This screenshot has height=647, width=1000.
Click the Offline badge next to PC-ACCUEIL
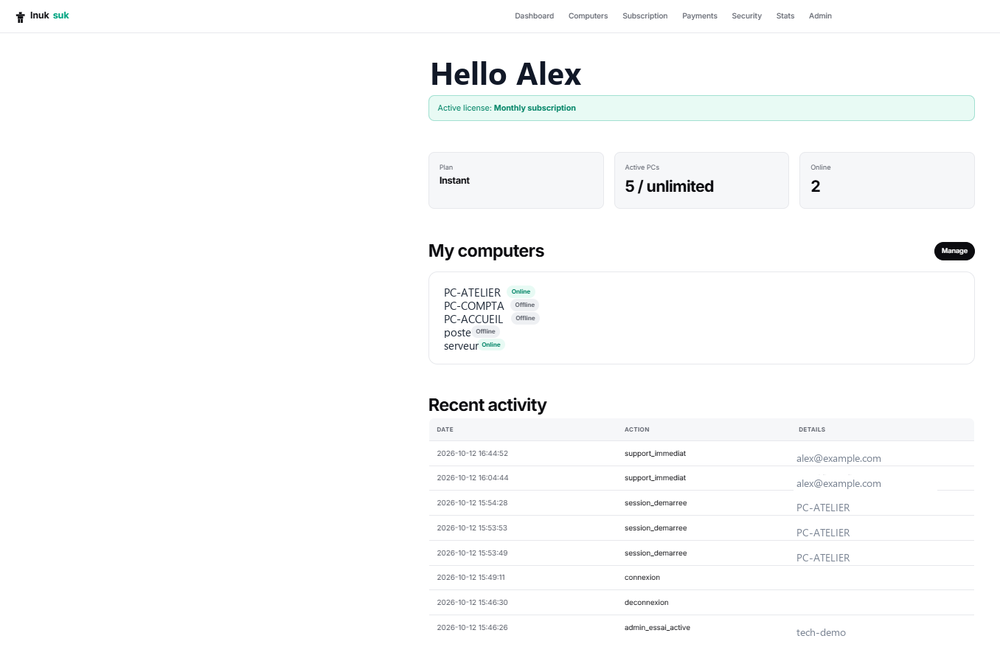(526, 318)
